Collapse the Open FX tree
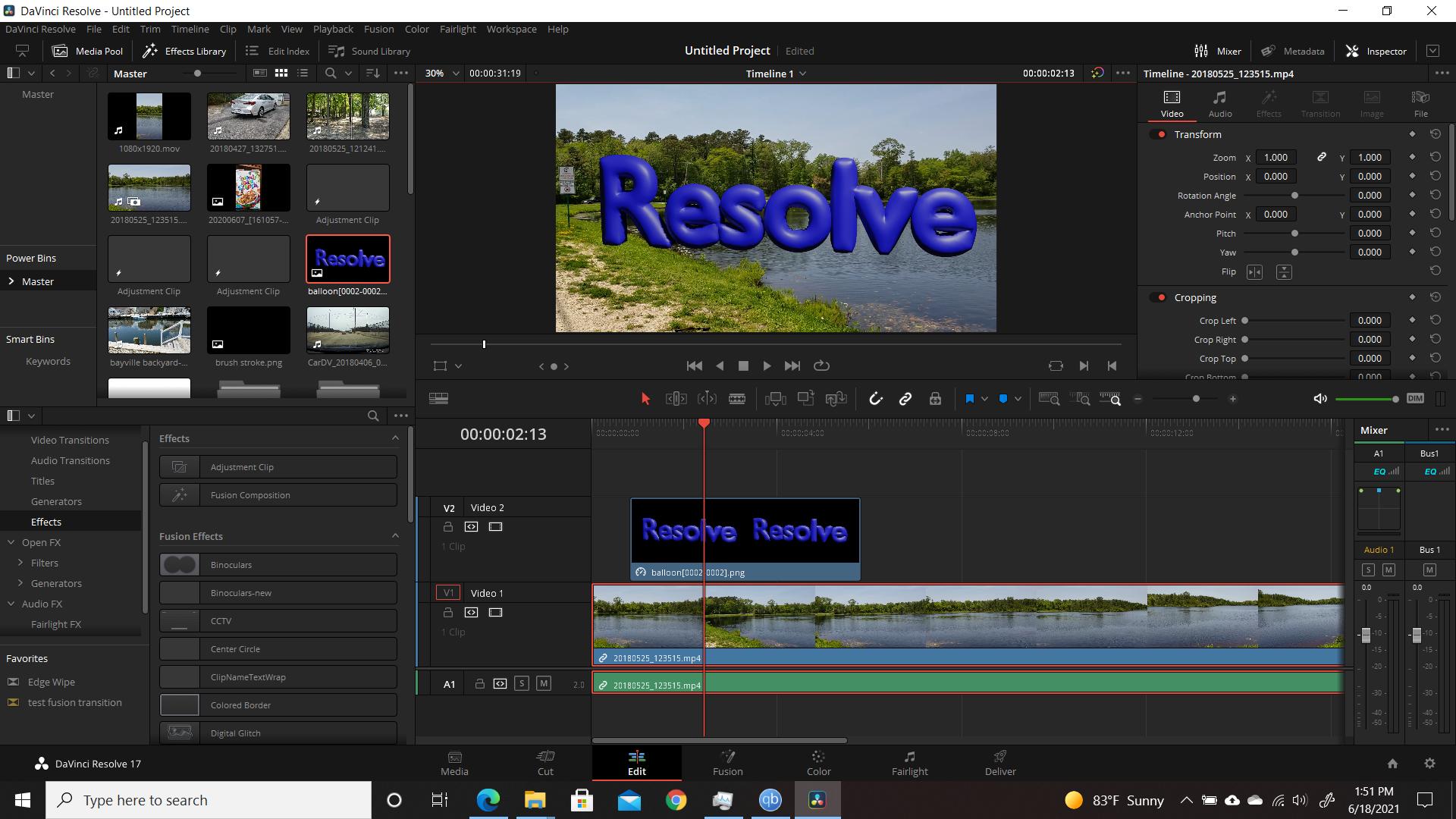The width and height of the screenshot is (1456, 819). tap(11, 542)
